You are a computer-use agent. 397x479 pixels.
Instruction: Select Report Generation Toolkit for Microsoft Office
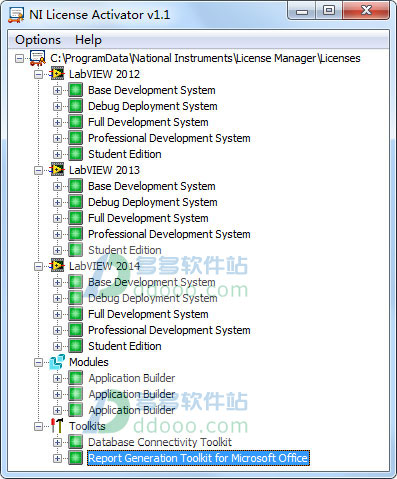(198, 458)
